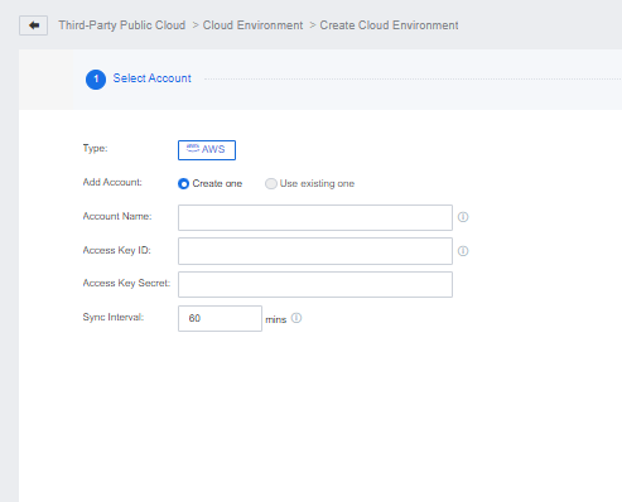Focus the Account Name input field
This screenshot has width=622, height=504.
click(315, 217)
